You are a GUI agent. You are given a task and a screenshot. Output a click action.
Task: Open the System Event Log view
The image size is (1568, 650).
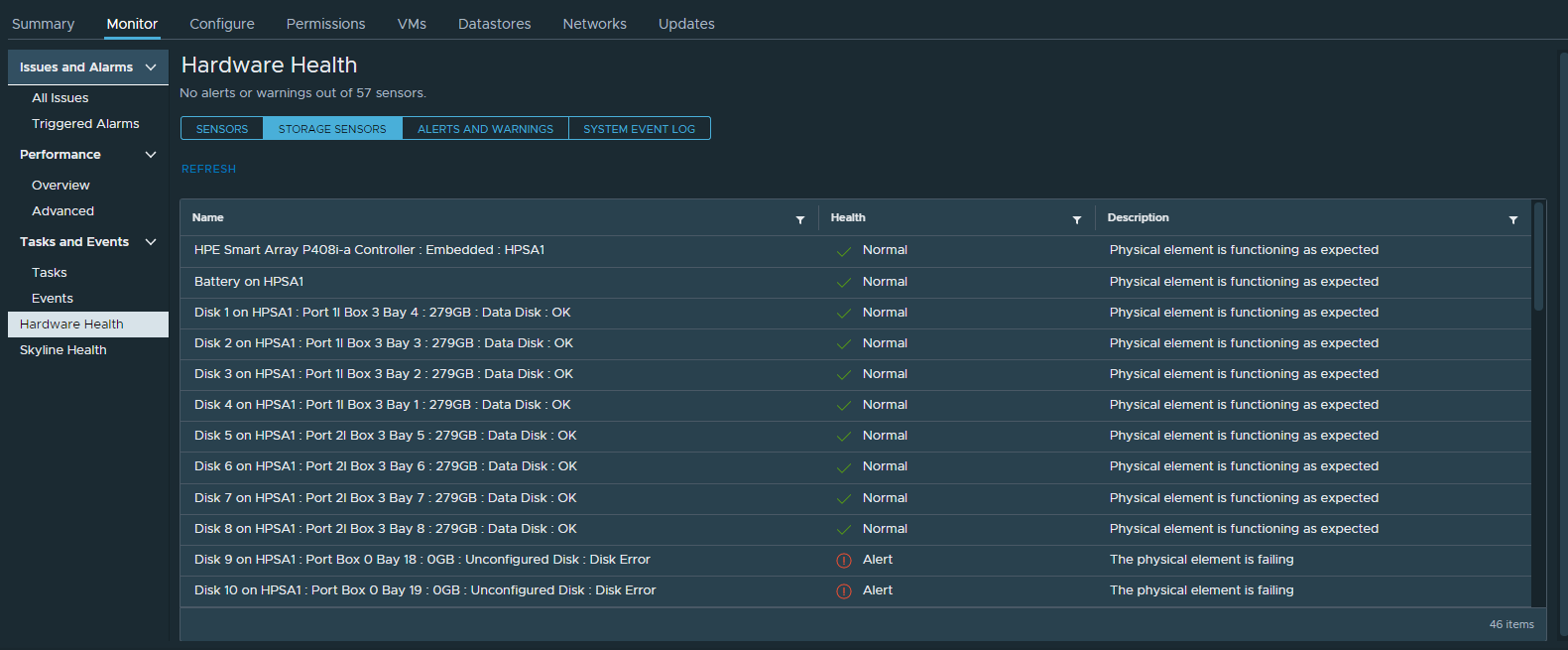[639, 129]
